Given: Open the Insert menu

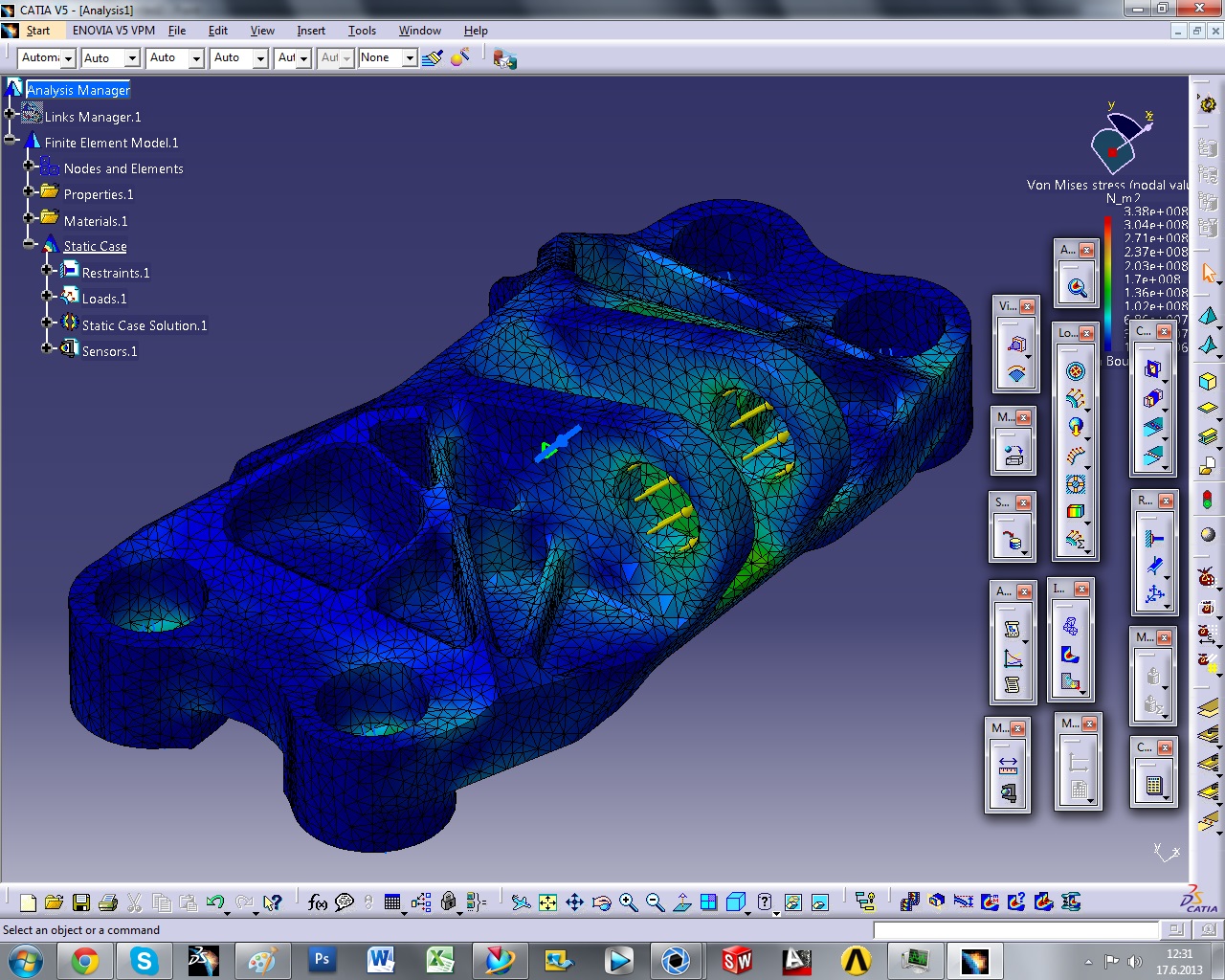Looking at the screenshot, I should [311, 31].
